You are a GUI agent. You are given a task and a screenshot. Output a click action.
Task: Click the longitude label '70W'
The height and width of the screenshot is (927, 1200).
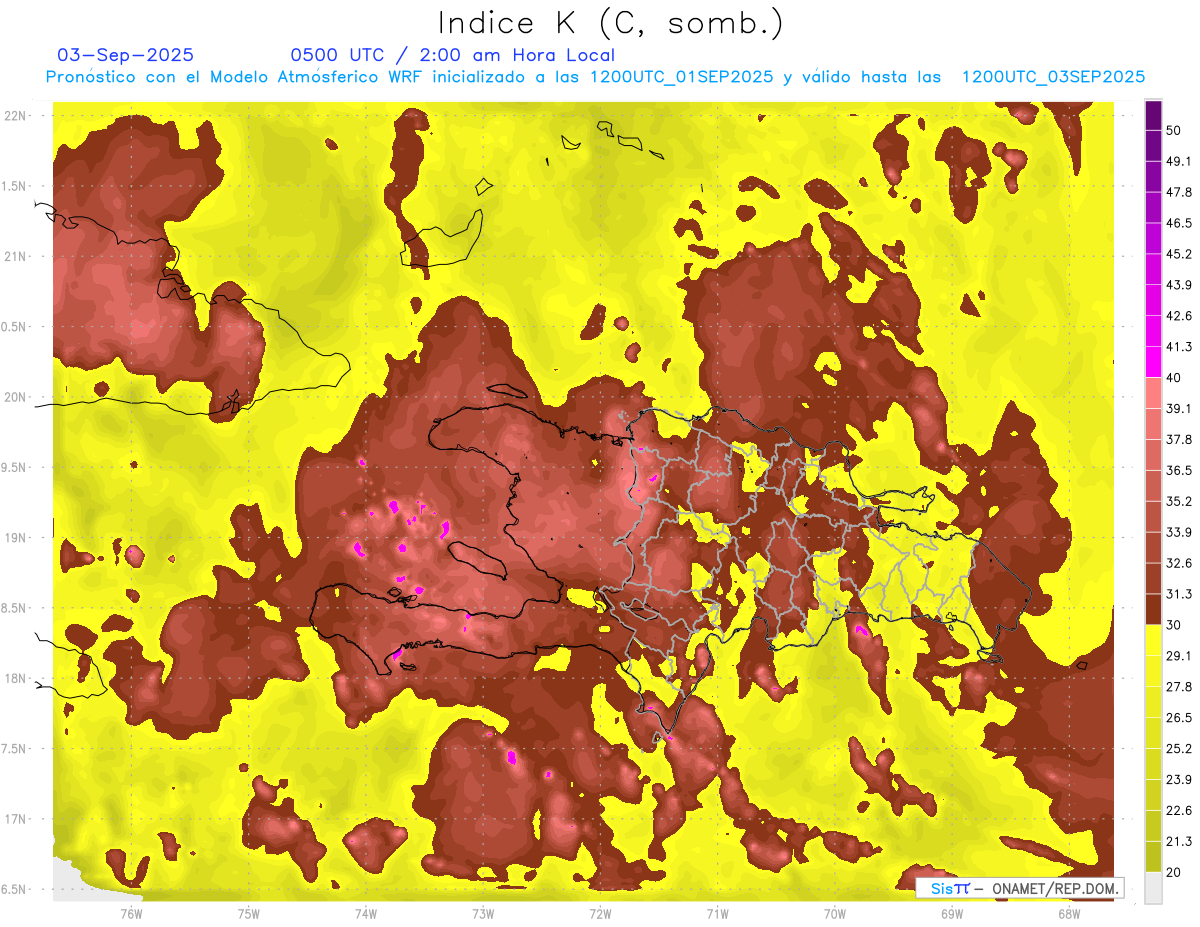[x=835, y=913]
